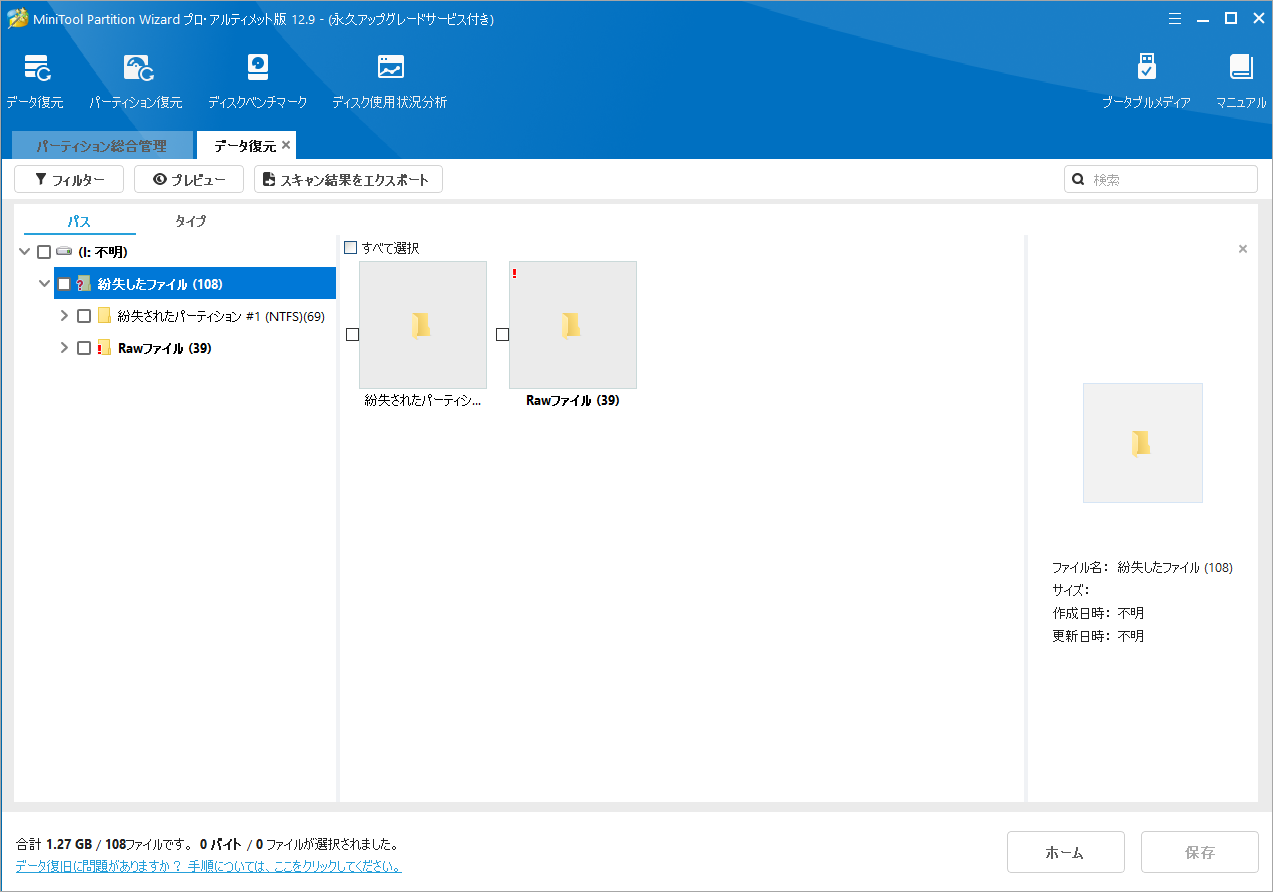Image resolution: width=1273 pixels, height=892 pixels.
Task: Click the 更新日時: 不明 text
Action: (x=1098, y=636)
